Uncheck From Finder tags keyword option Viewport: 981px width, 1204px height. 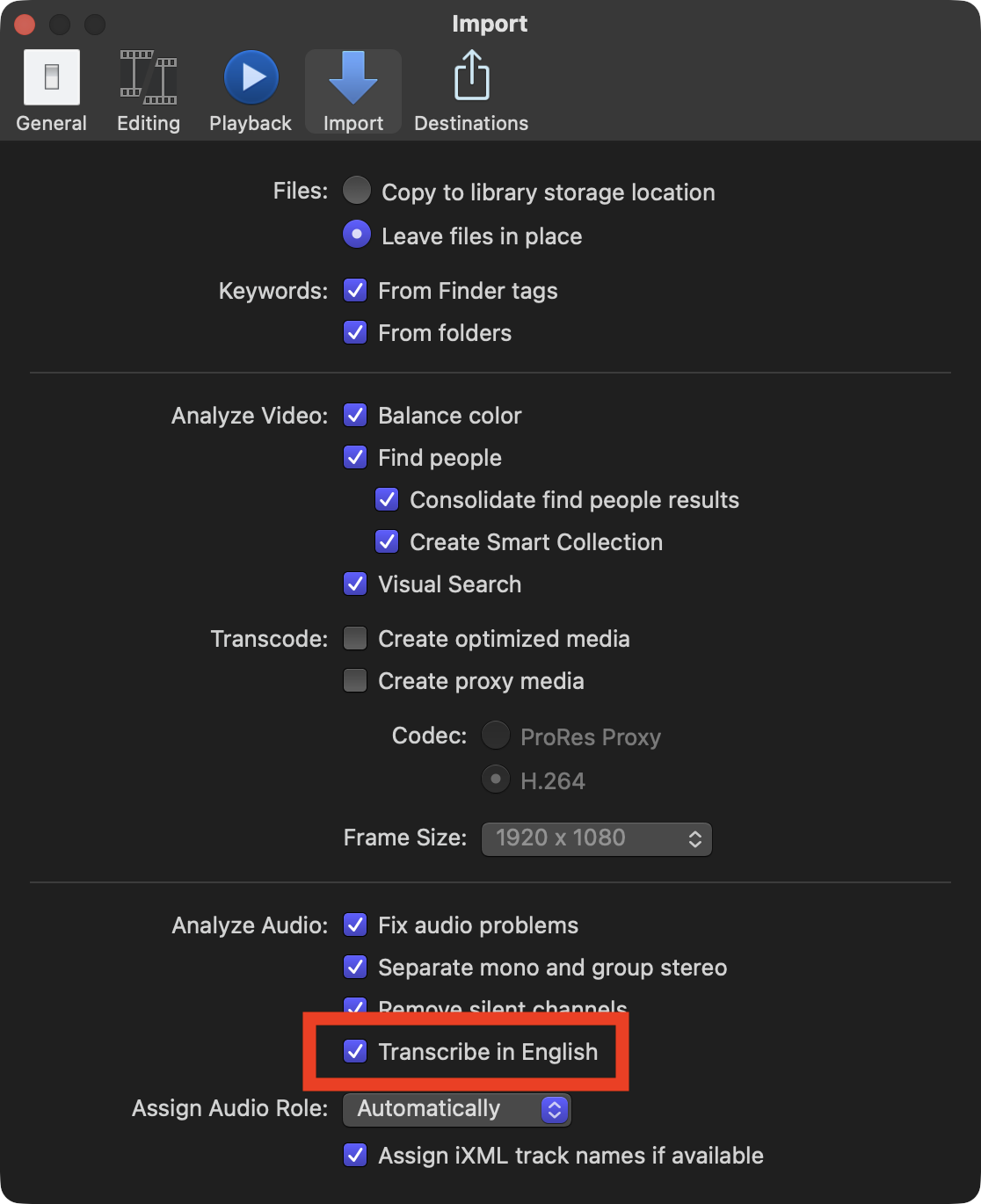[355, 290]
